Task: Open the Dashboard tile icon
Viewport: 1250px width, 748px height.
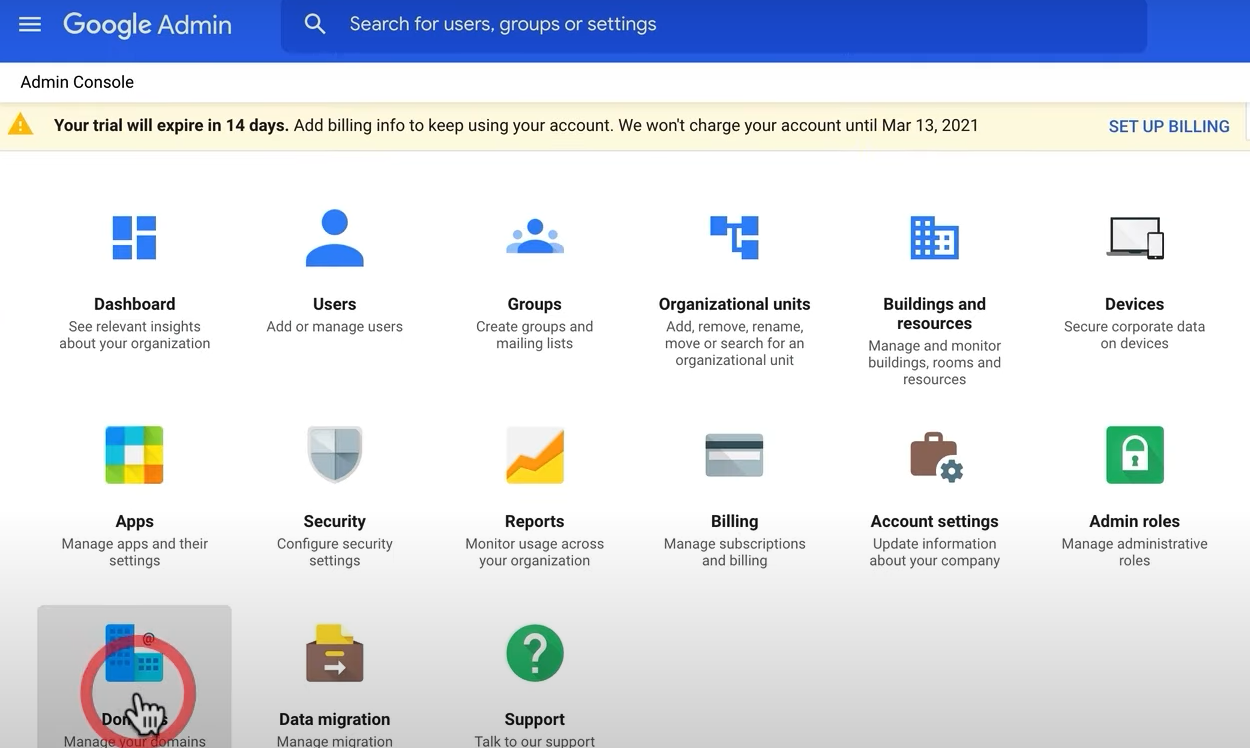Action: (134, 238)
